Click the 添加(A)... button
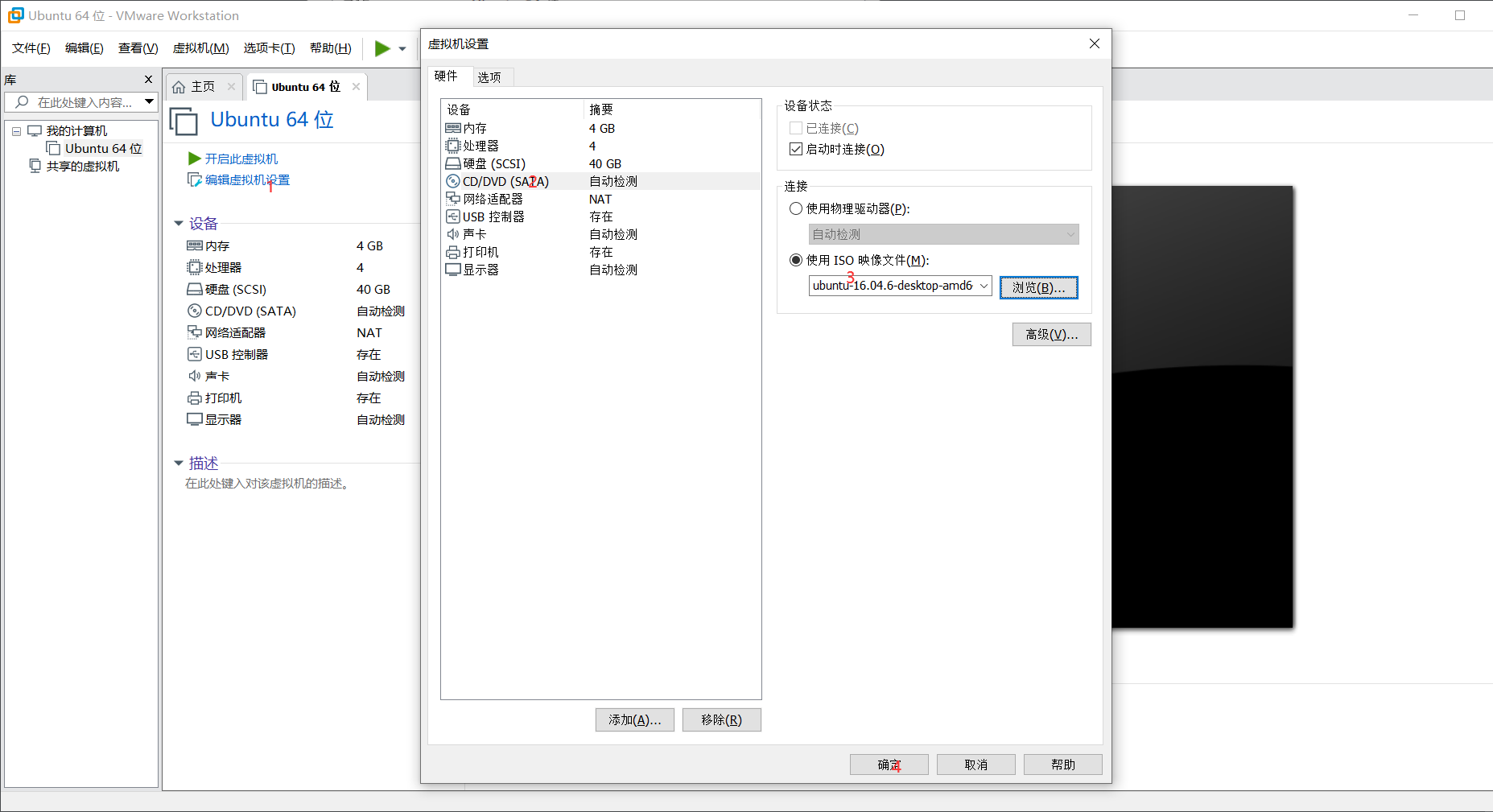 (x=635, y=720)
